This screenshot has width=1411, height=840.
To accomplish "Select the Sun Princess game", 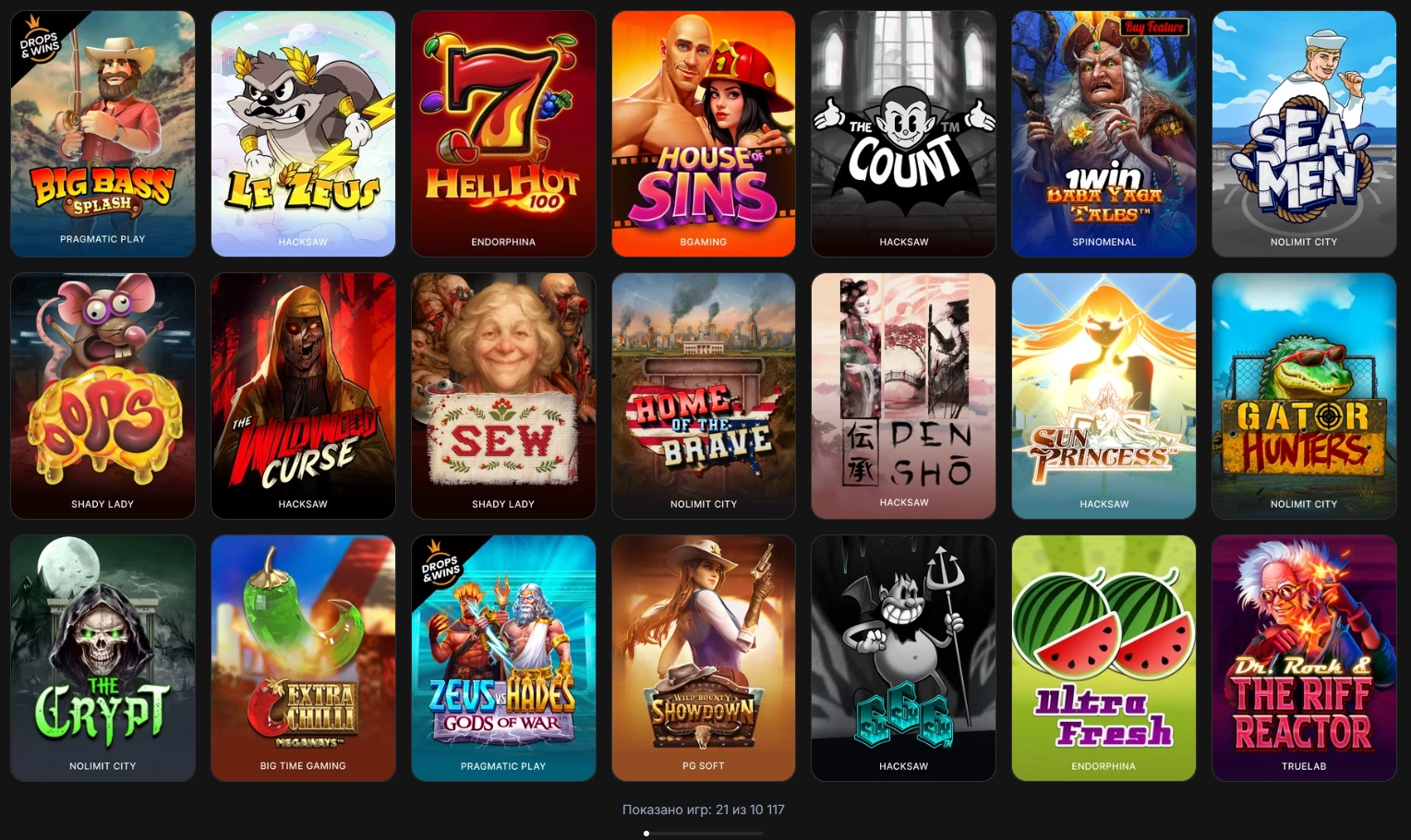I will pos(1103,396).
